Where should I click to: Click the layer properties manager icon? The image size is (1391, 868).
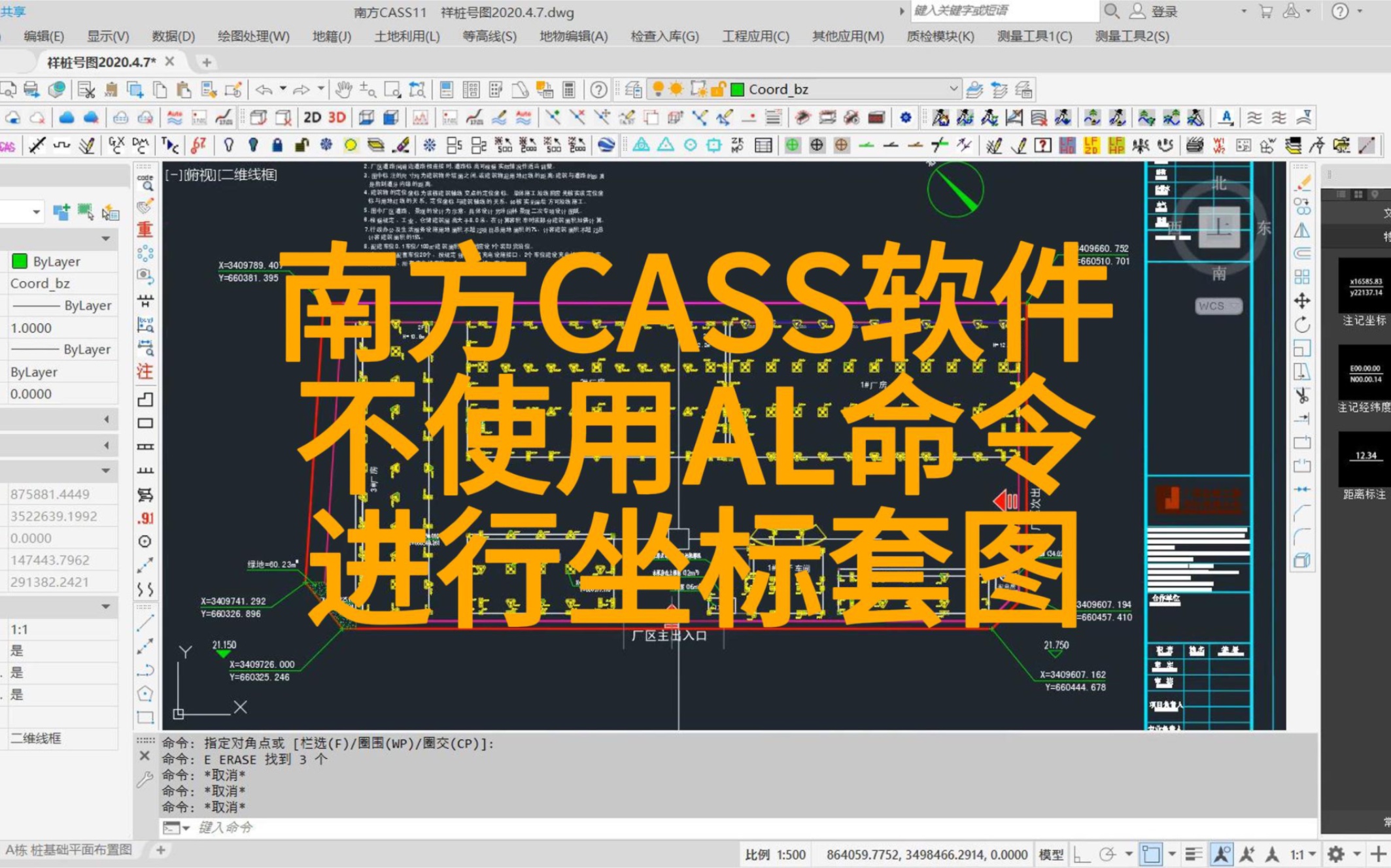coord(632,90)
